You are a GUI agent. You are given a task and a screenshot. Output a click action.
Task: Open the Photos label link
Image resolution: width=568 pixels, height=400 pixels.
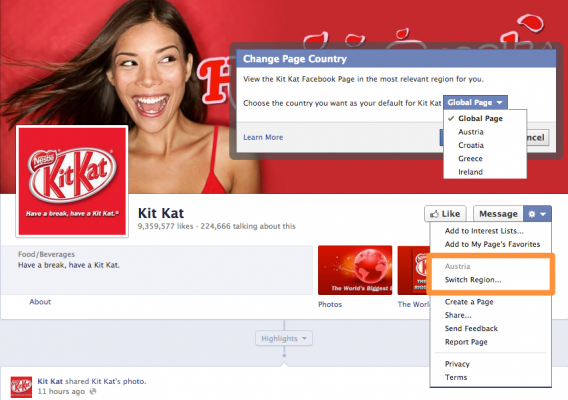[330, 304]
